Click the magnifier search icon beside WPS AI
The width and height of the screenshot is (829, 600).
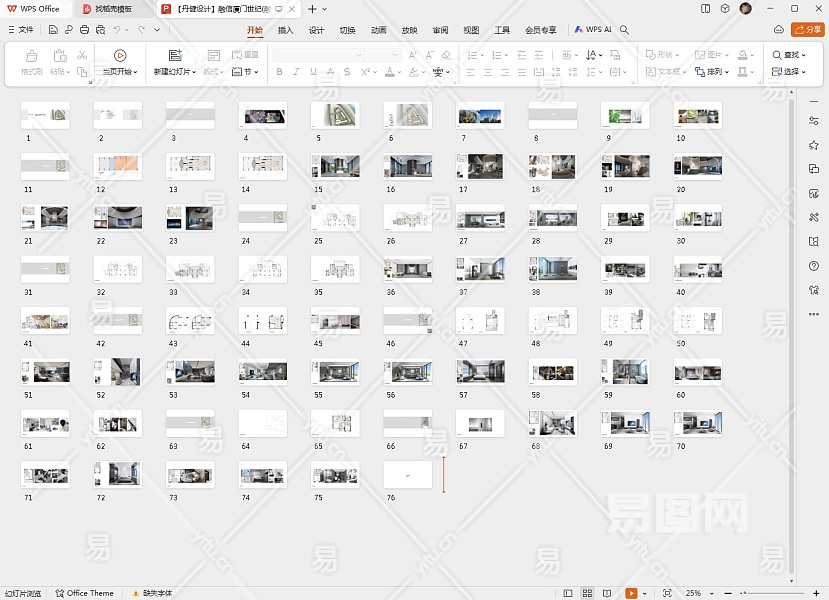point(625,30)
